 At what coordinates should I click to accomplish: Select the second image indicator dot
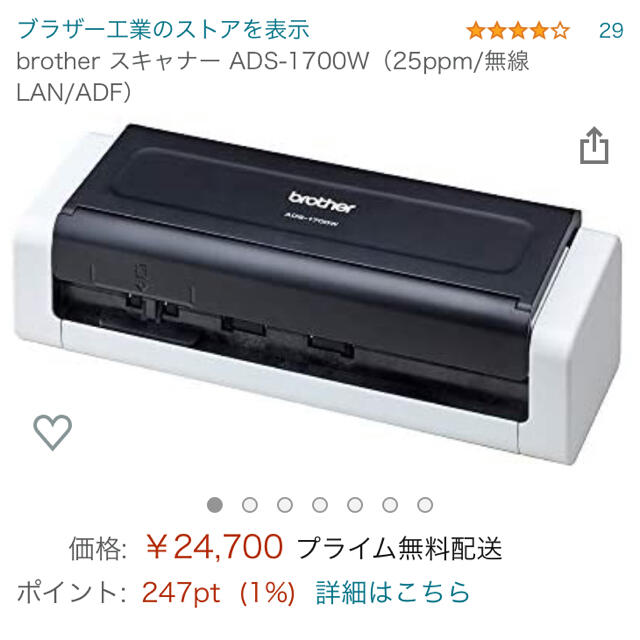point(250,505)
